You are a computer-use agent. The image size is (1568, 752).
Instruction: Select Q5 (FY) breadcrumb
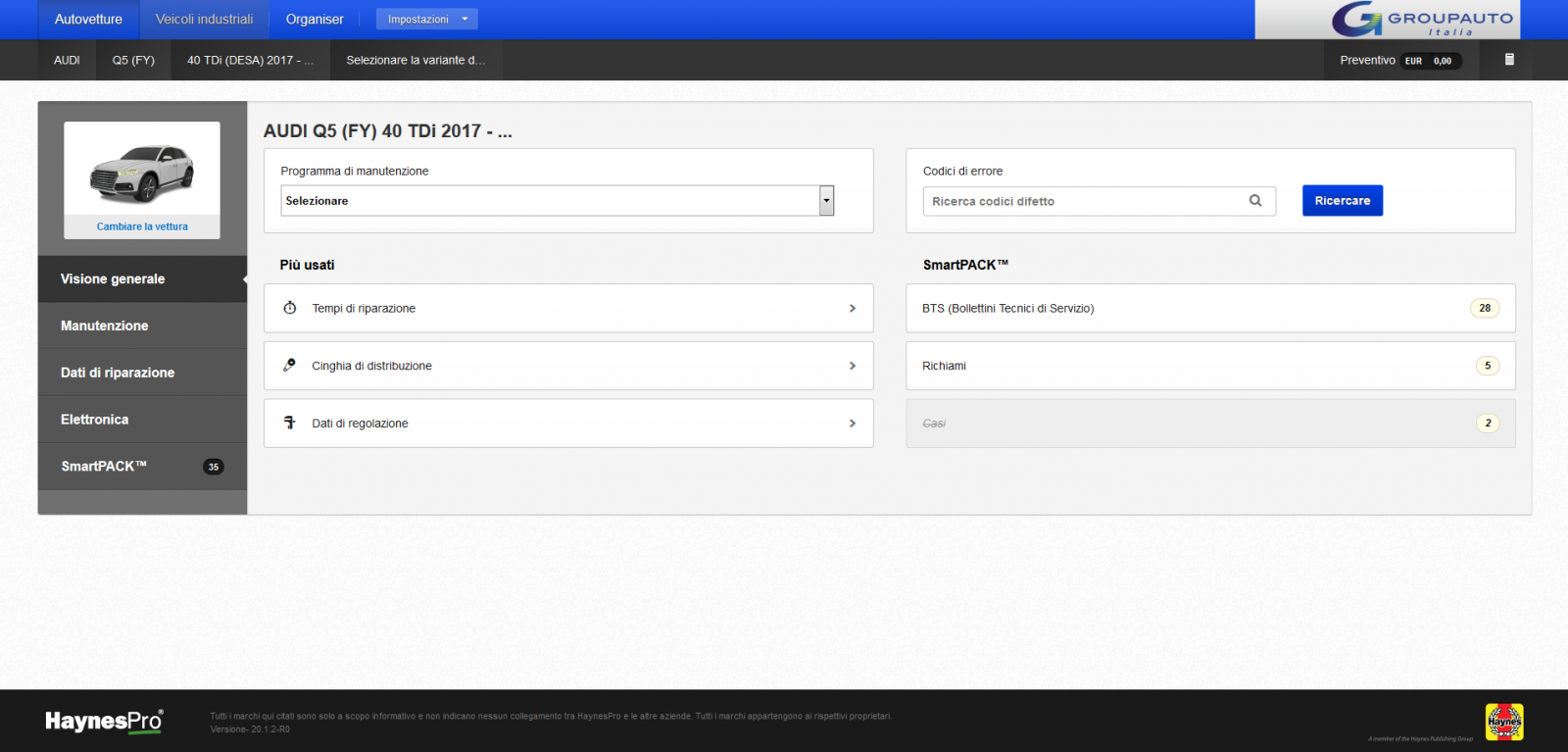(x=133, y=60)
